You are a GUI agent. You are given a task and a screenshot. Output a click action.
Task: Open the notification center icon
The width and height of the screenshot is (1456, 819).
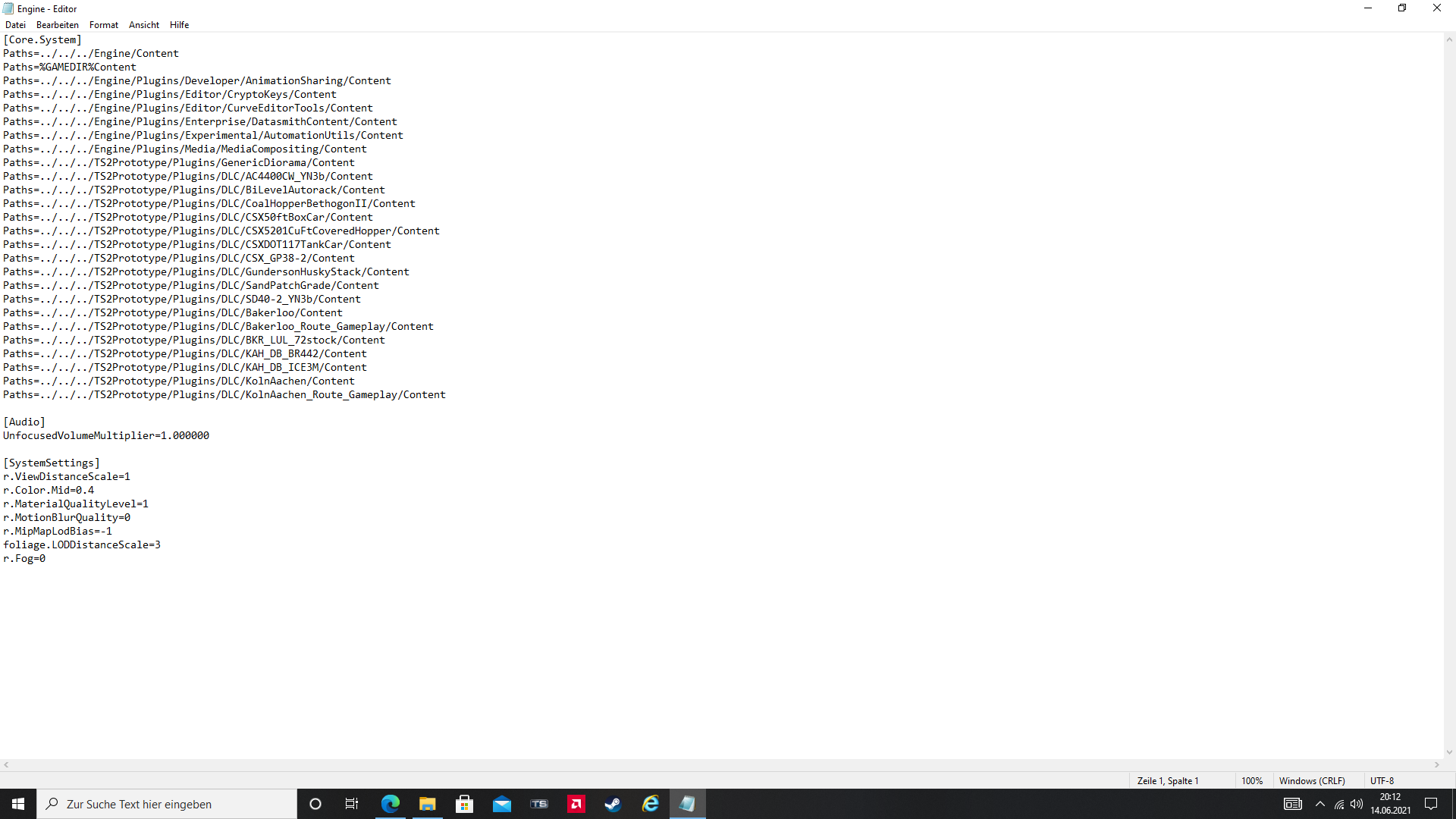click(1431, 804)
